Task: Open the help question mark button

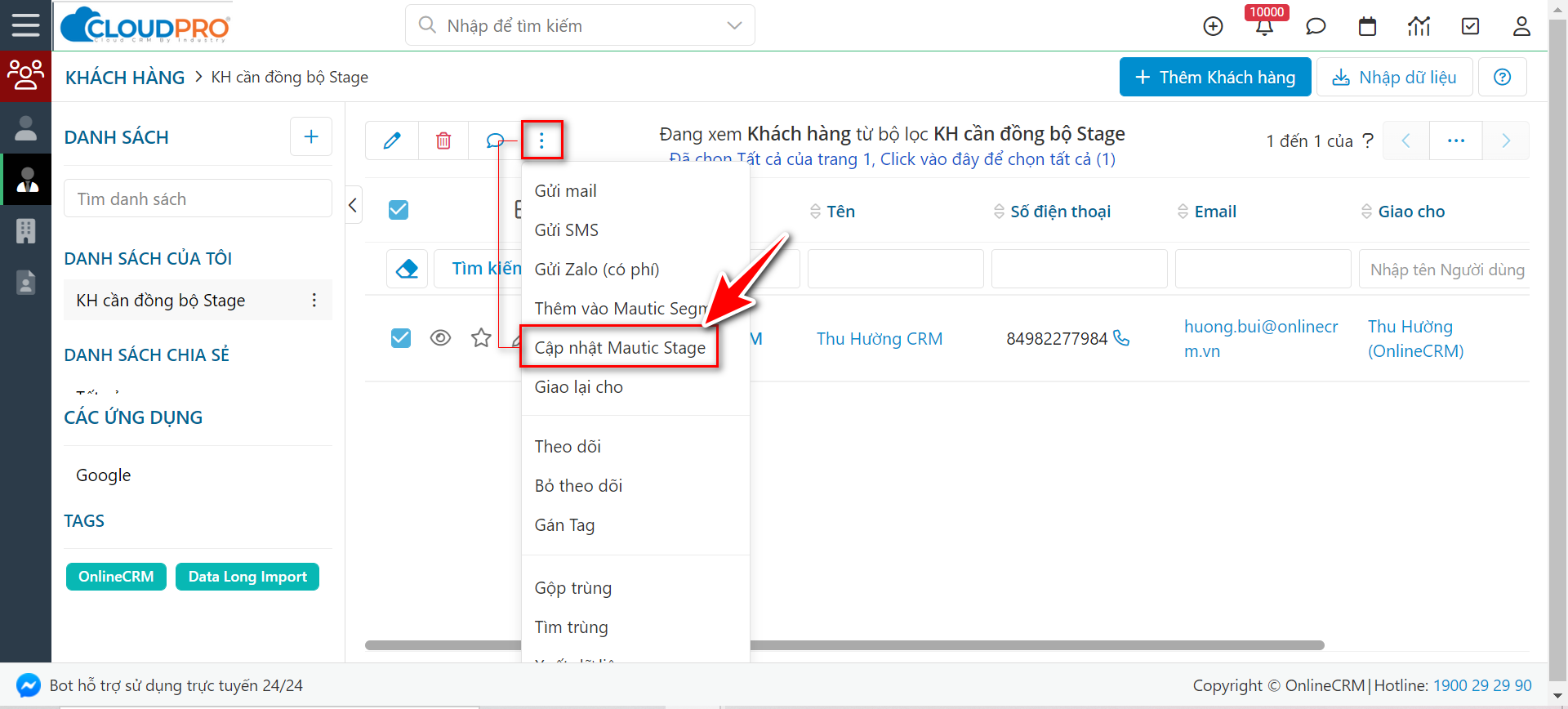Action: click(1502, 77)
